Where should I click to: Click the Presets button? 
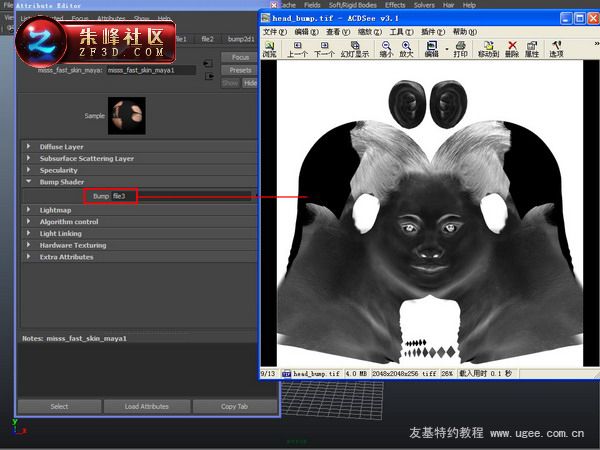point(240,70)
